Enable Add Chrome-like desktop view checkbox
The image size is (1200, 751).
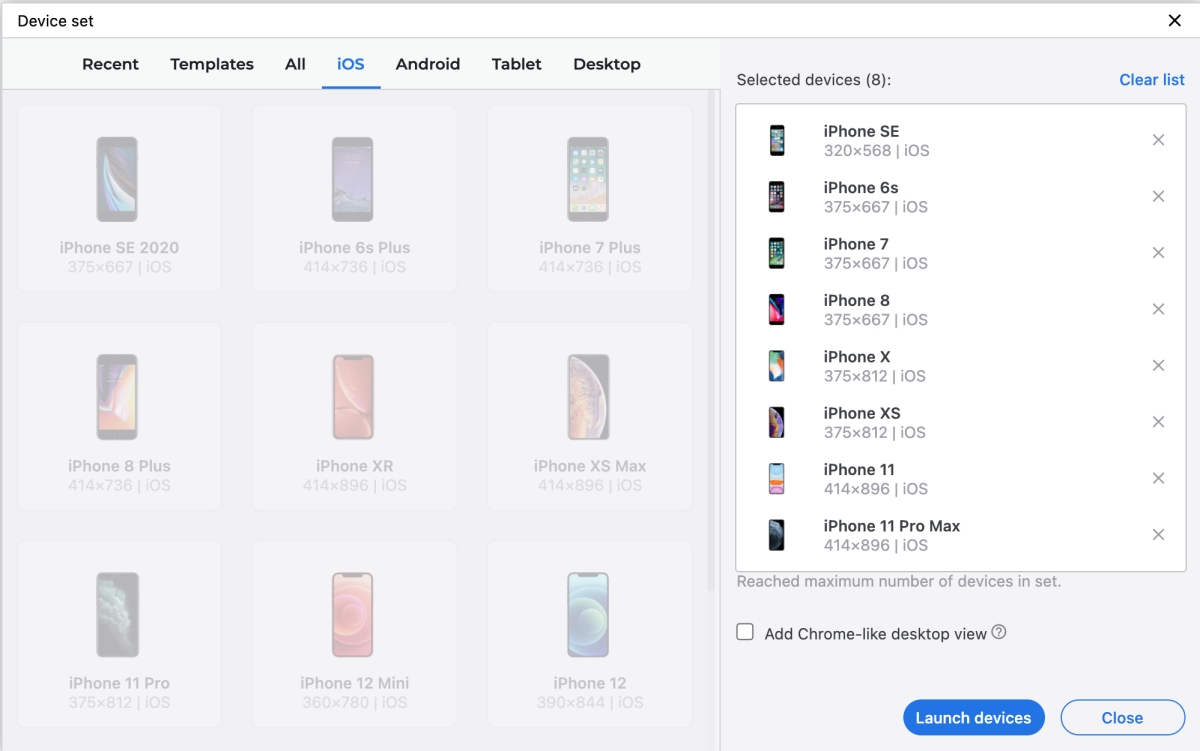(x=745, y=632)
